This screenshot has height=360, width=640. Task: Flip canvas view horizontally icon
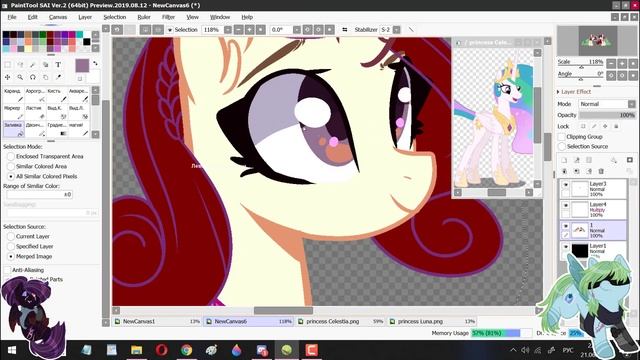tap(345, 30)
